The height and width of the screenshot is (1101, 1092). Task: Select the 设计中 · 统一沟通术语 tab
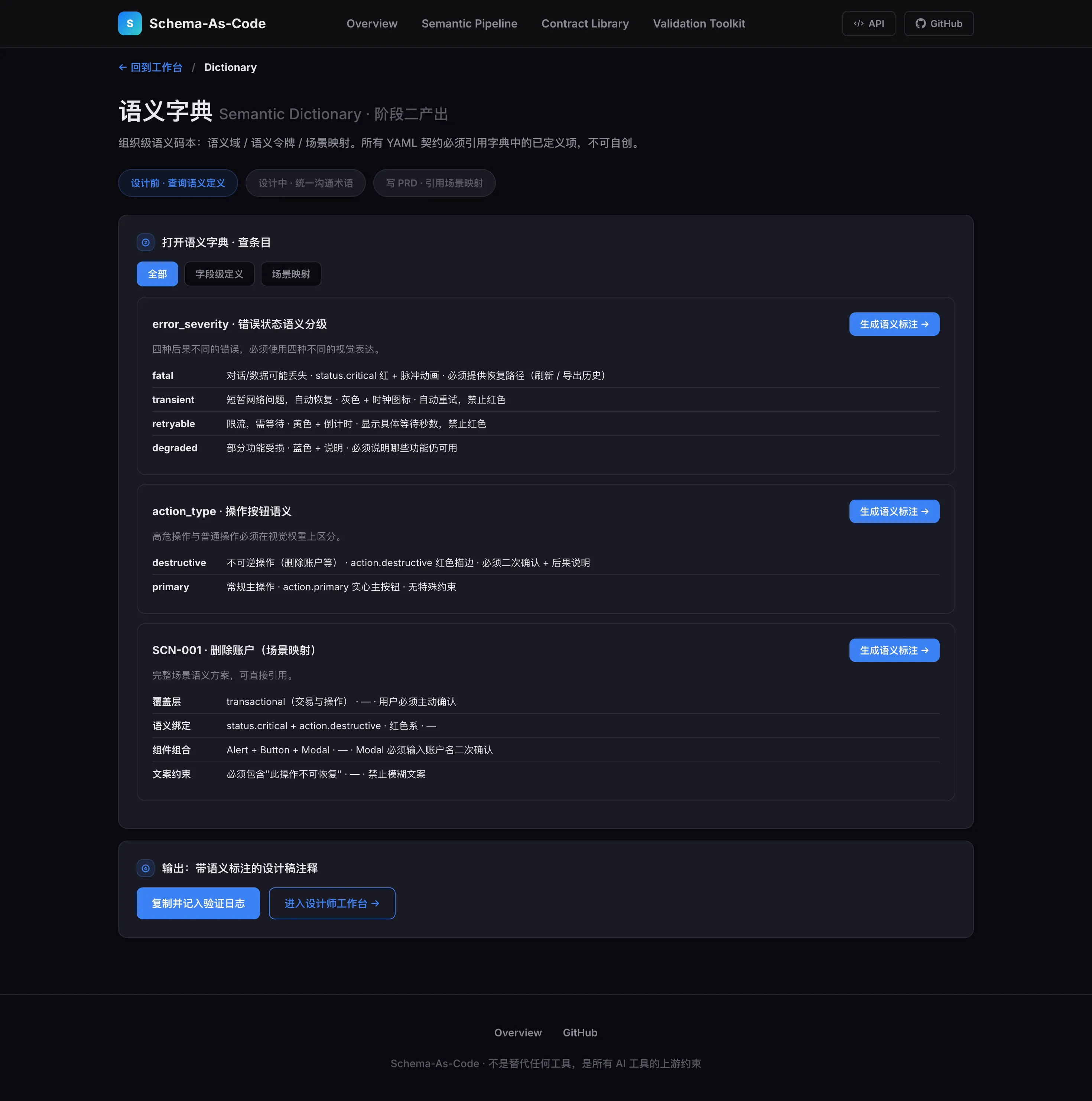tap(305, 183)
